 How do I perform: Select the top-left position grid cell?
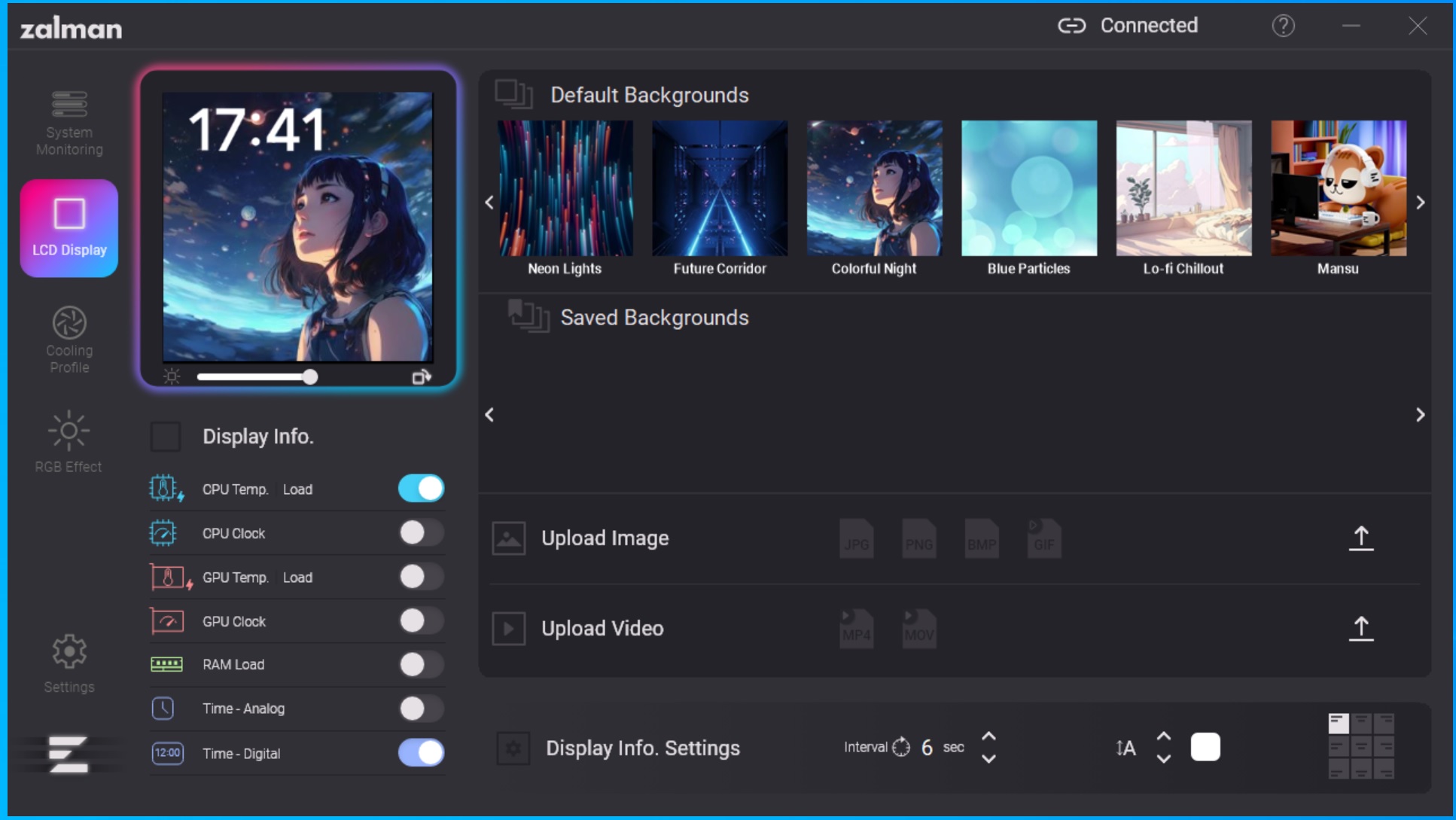(x=1339, y=724)
